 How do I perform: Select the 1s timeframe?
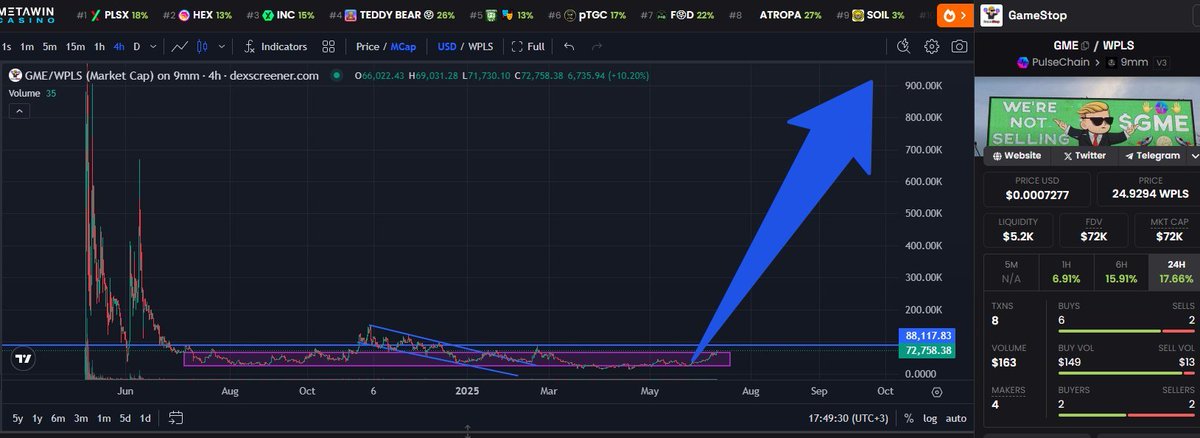click(x=6, y=47)
